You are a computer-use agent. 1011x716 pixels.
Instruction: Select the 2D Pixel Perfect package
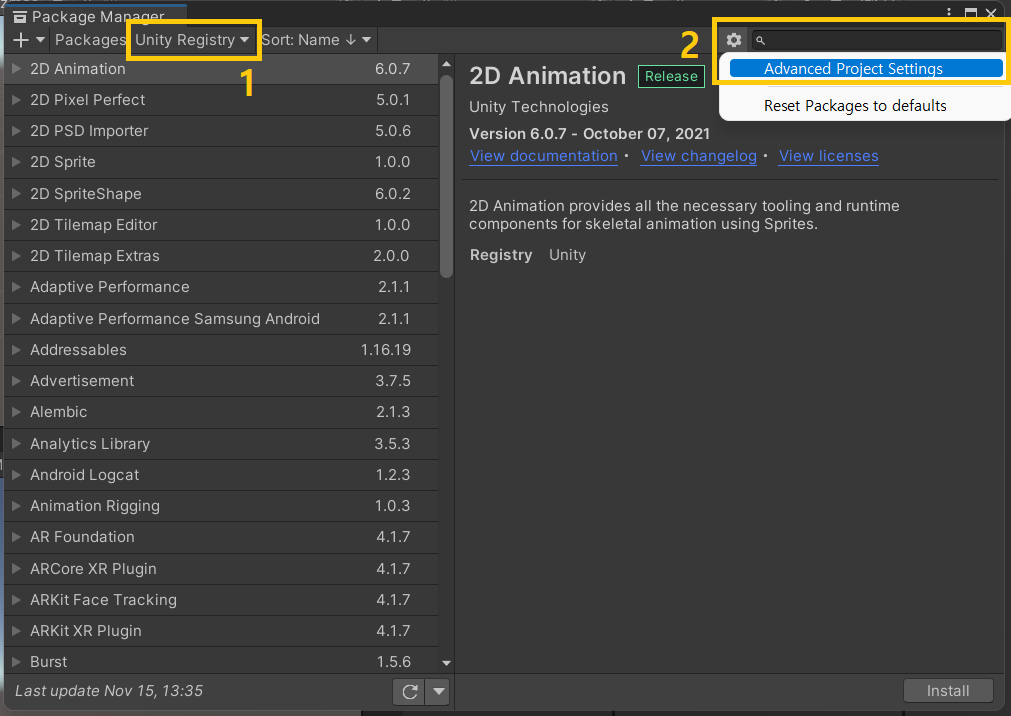221,100
